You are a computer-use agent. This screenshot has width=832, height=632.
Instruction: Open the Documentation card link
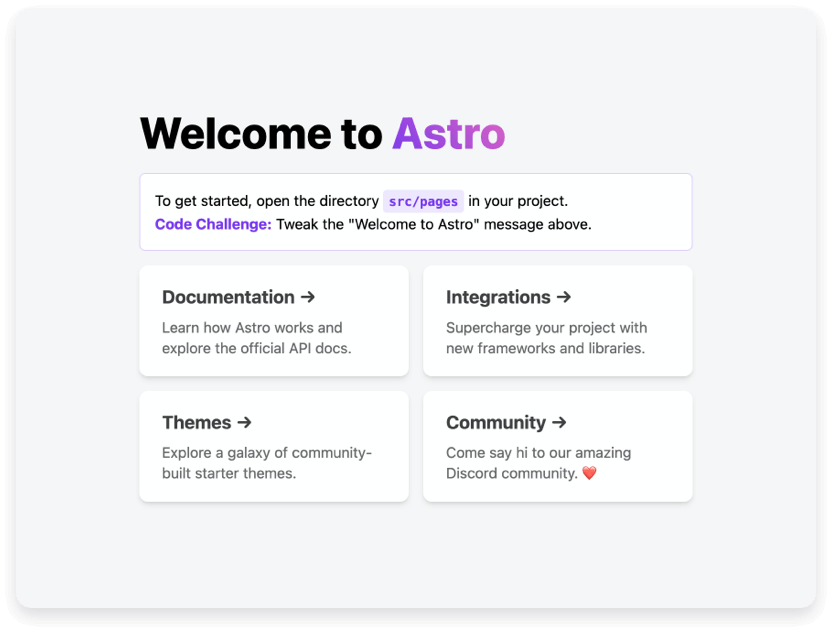[x=274, y=321]
